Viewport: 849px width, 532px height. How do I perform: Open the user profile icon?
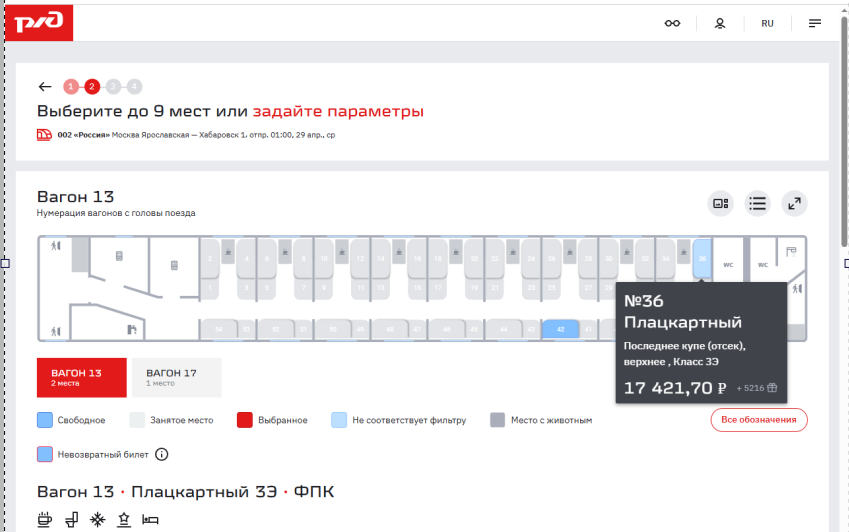point(719,23)
